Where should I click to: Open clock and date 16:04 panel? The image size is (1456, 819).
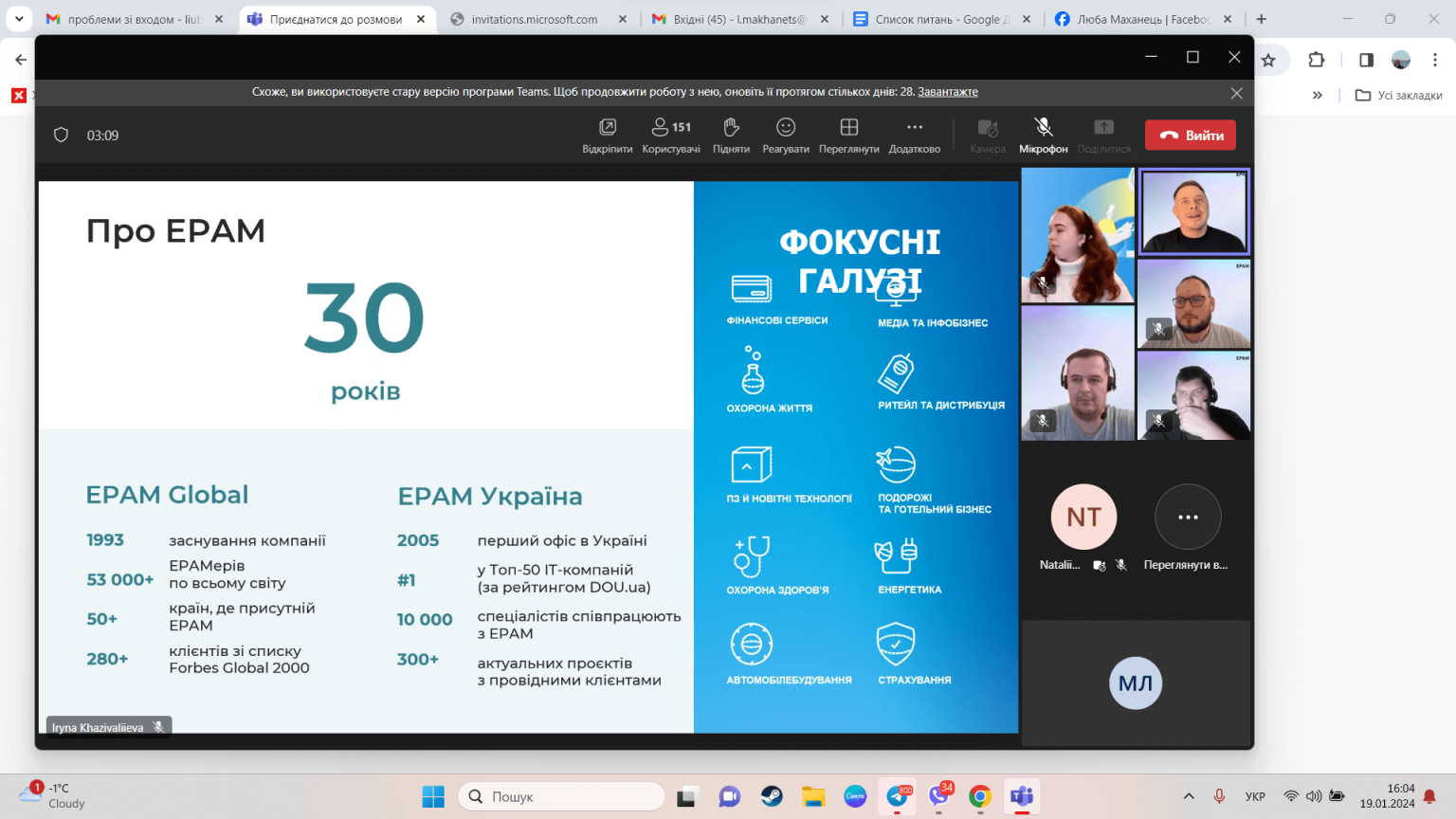tap(1388, 795)
